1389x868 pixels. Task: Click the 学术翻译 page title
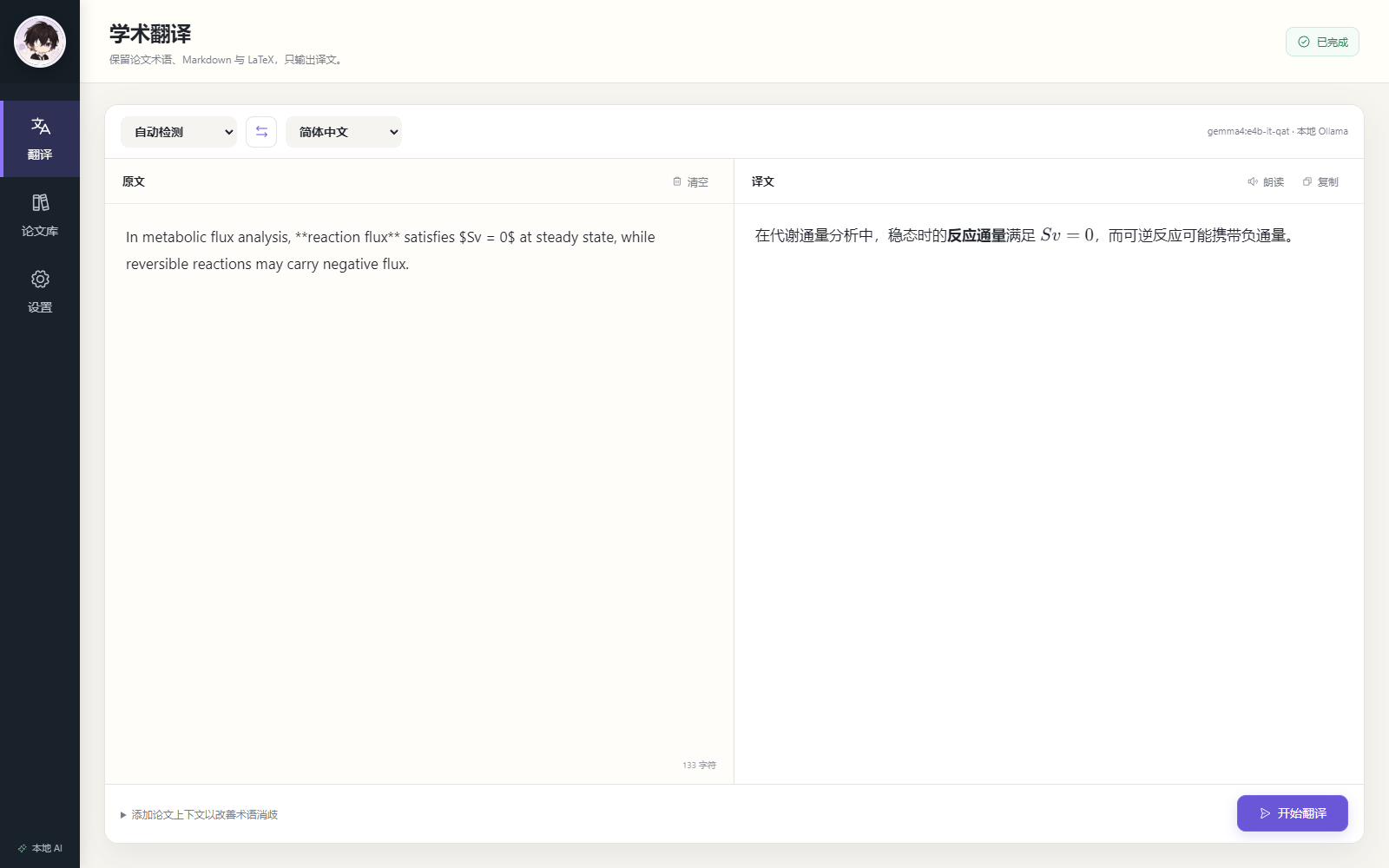point(150,34)
